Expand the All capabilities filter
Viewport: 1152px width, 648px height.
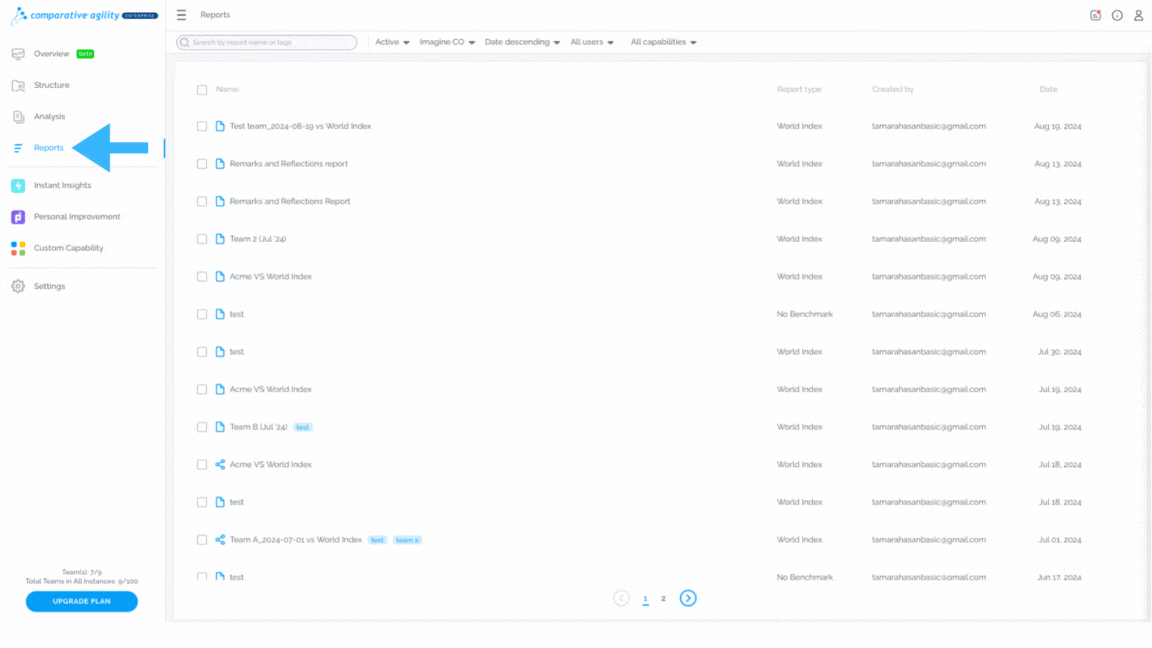(x=663, y=42)
